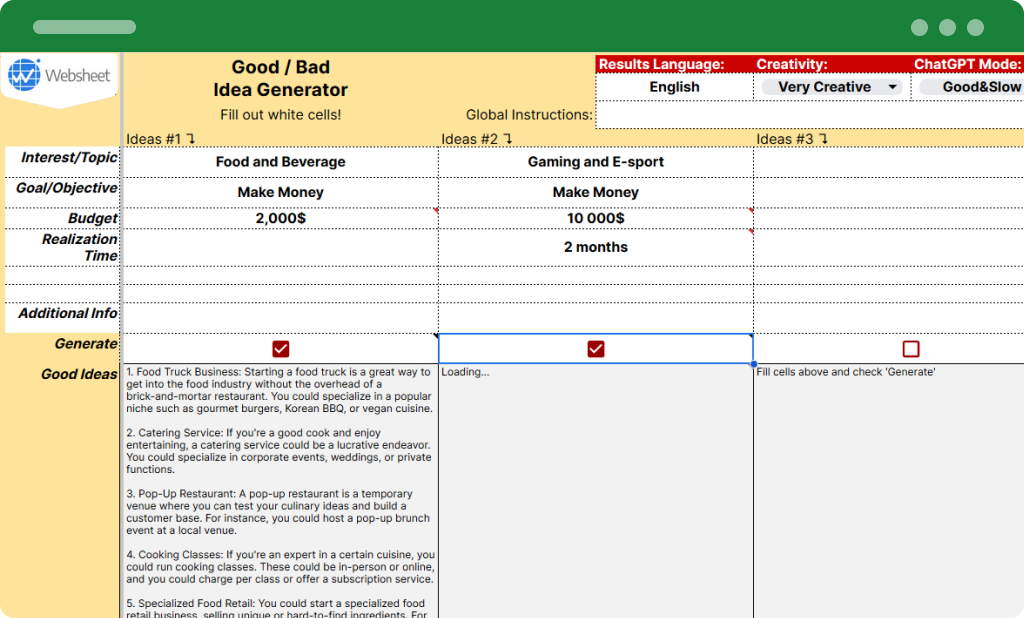Click the Good / Bad Idea Generator title
The image size is (1024, 618).
[281, 78]
